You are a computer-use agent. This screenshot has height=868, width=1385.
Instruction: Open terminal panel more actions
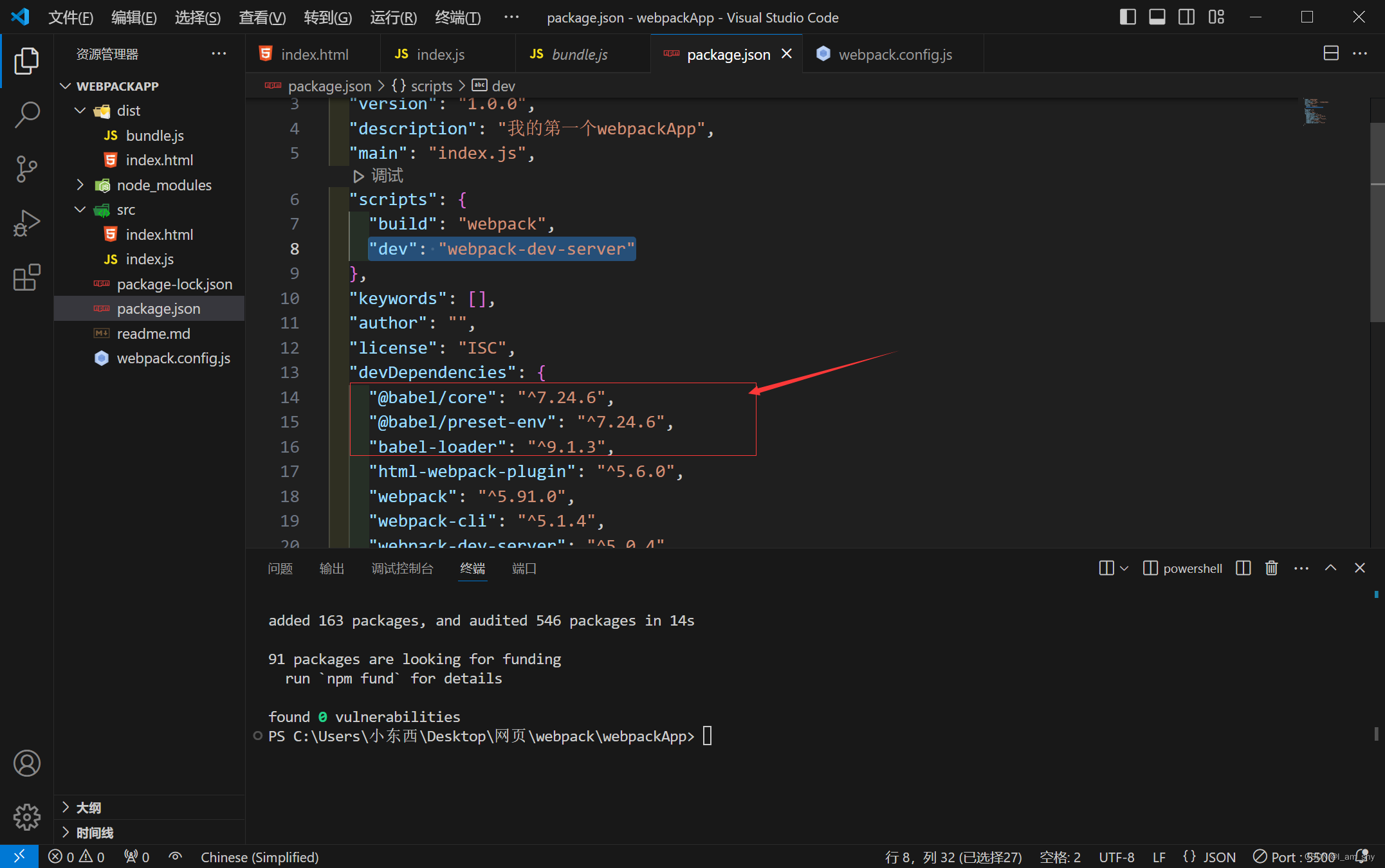[x=1301, y=568]
